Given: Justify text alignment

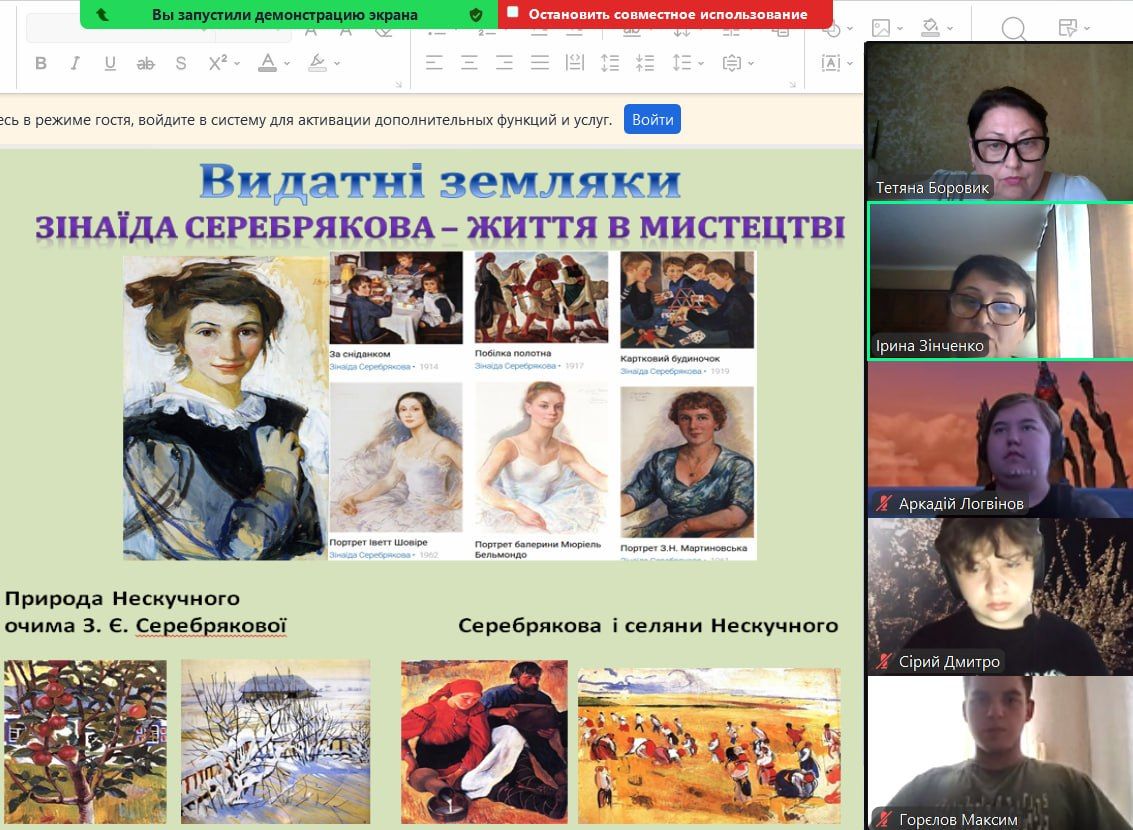Looking at the screenshot, I should [540, 63].
